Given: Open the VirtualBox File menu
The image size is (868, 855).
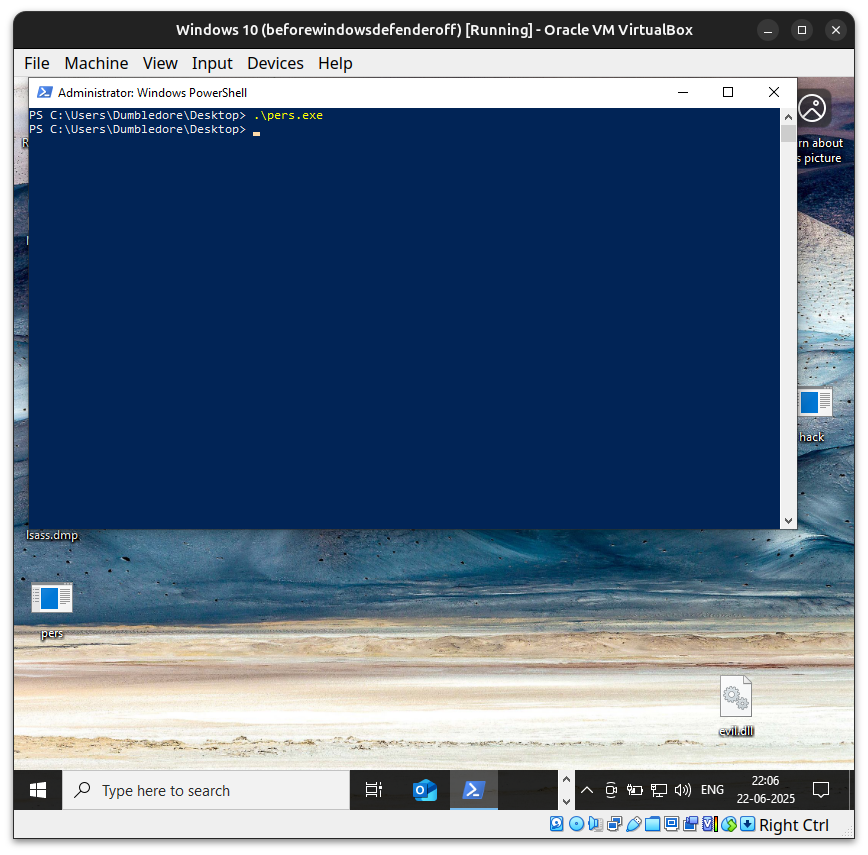Looking at the screenshot, I should (x=37, y=64).
